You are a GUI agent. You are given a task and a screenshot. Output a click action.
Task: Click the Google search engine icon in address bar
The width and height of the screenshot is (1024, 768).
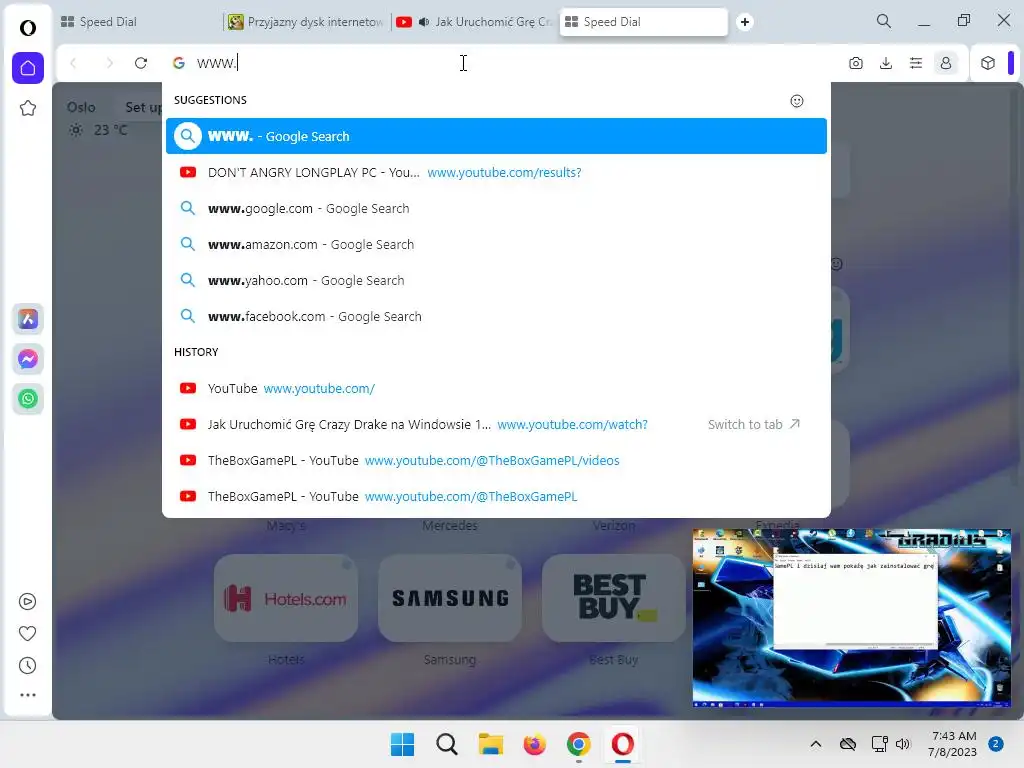pyautogui.click(x=178, y=63)
